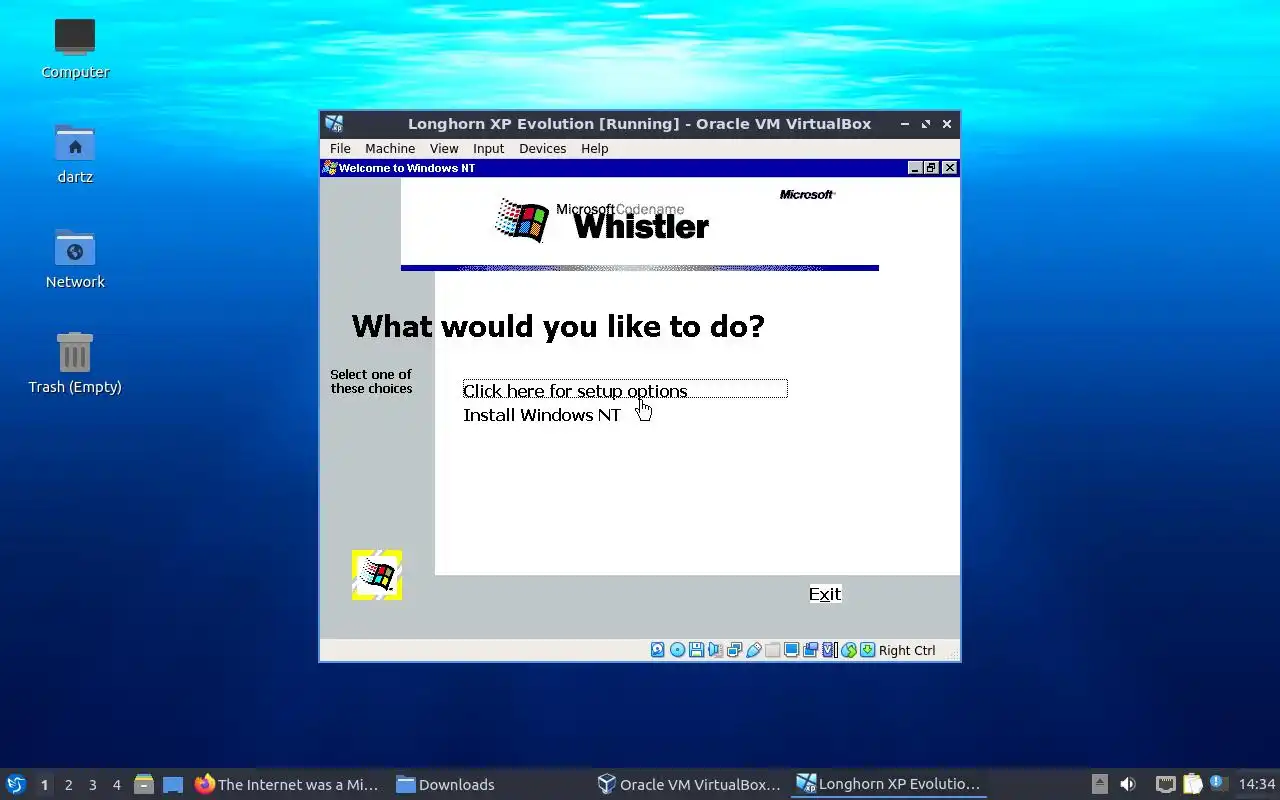Open the Help menu
This screenshot has height=800, width=1280.
(594, 148)
